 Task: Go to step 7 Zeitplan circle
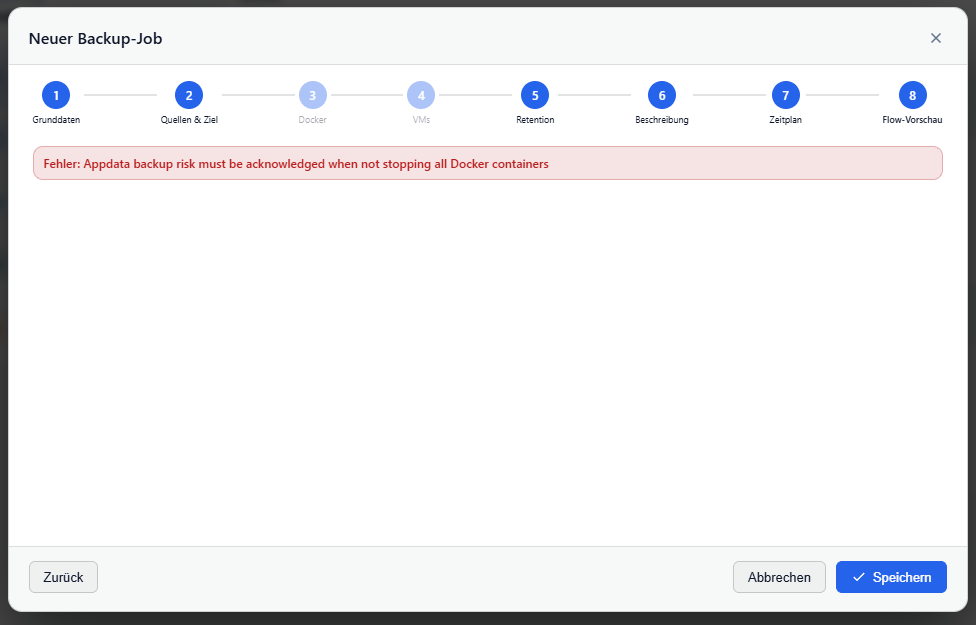tap(786, 95)
